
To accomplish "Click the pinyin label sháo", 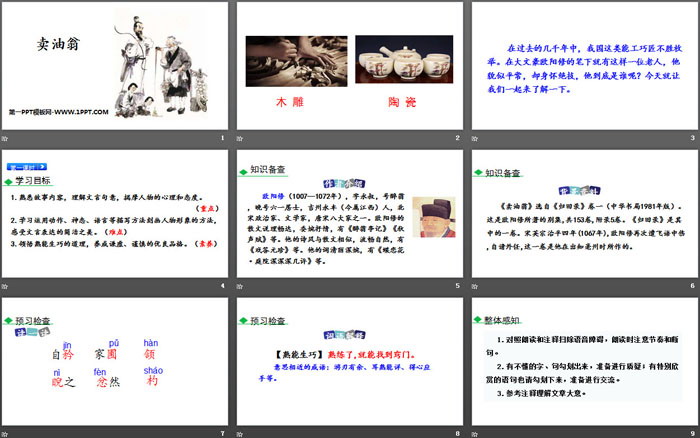I will click(153, 370).
